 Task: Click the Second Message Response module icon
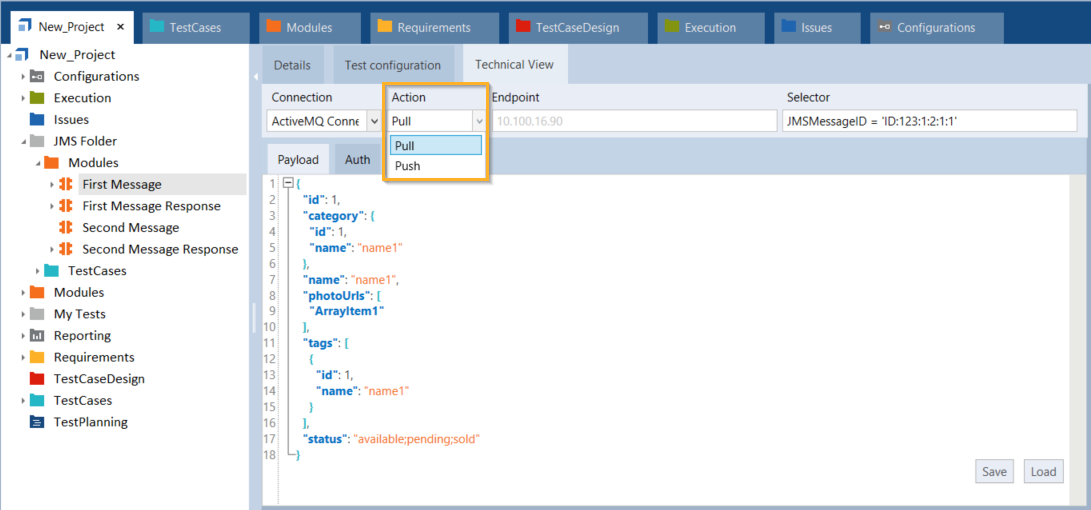pyautogui.click(x=66, y=249)
